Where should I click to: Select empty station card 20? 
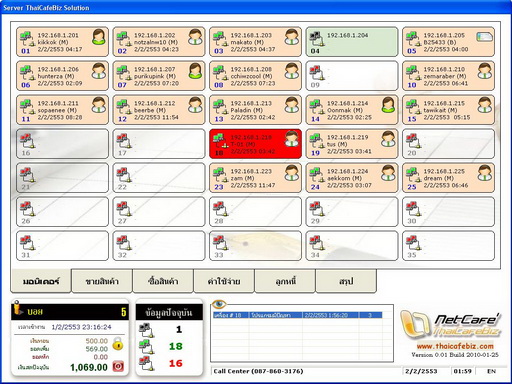click(x=448, y=144)
